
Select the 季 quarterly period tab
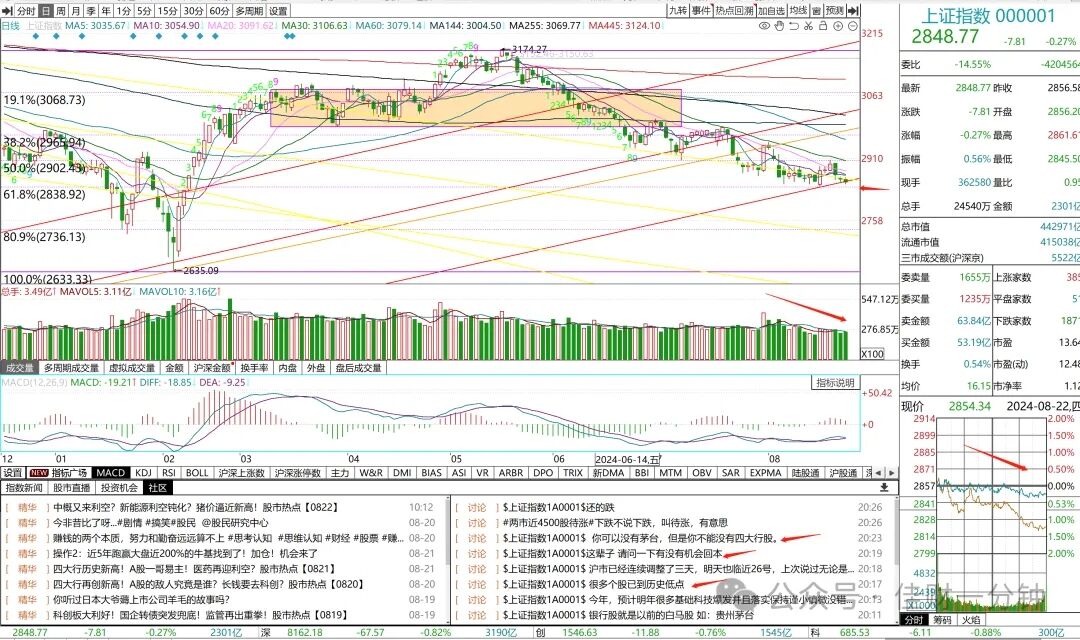[91, 11]
